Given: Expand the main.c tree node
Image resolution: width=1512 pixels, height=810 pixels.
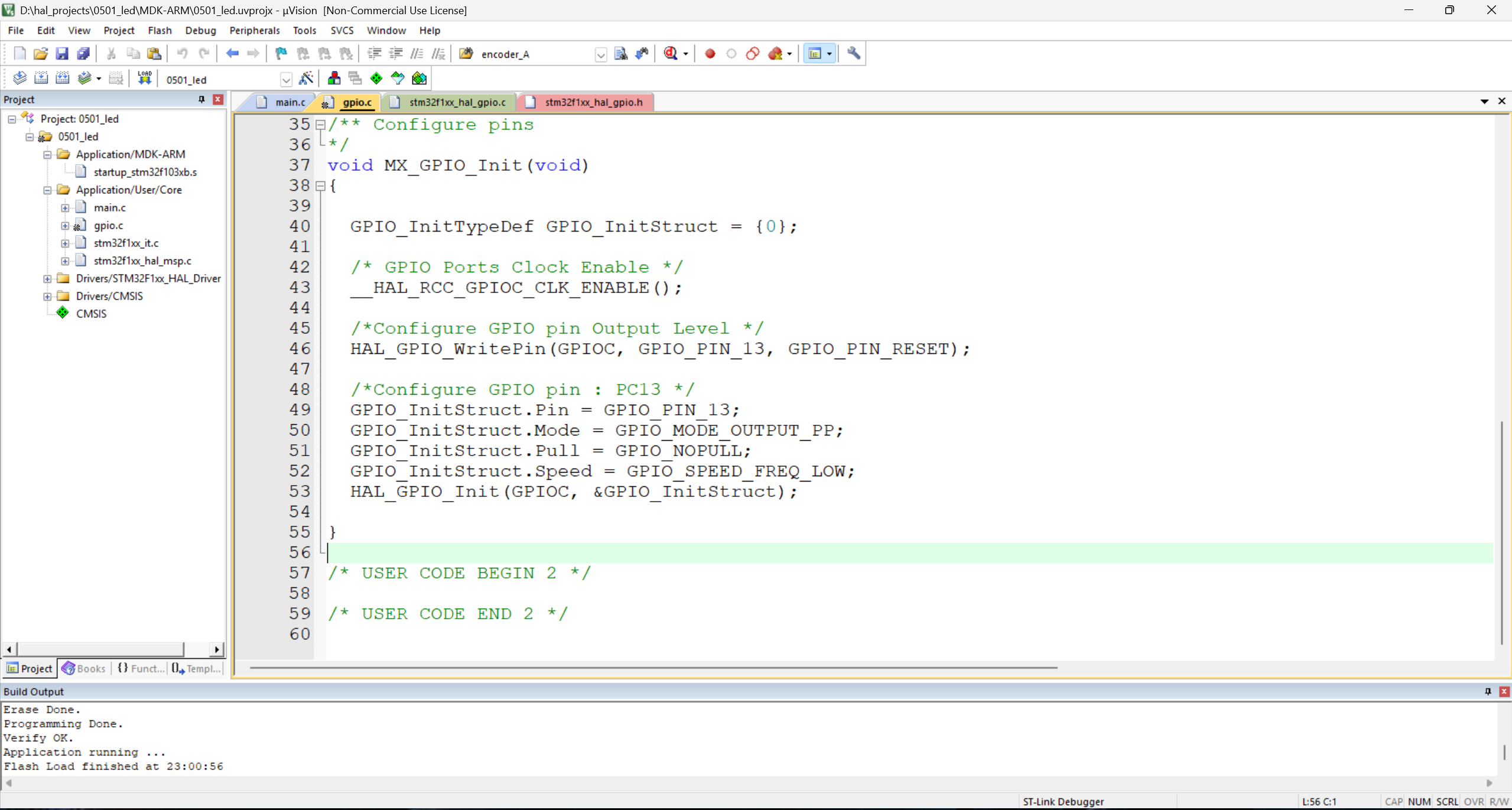Looking at the screenshot, I should (65, 208).
